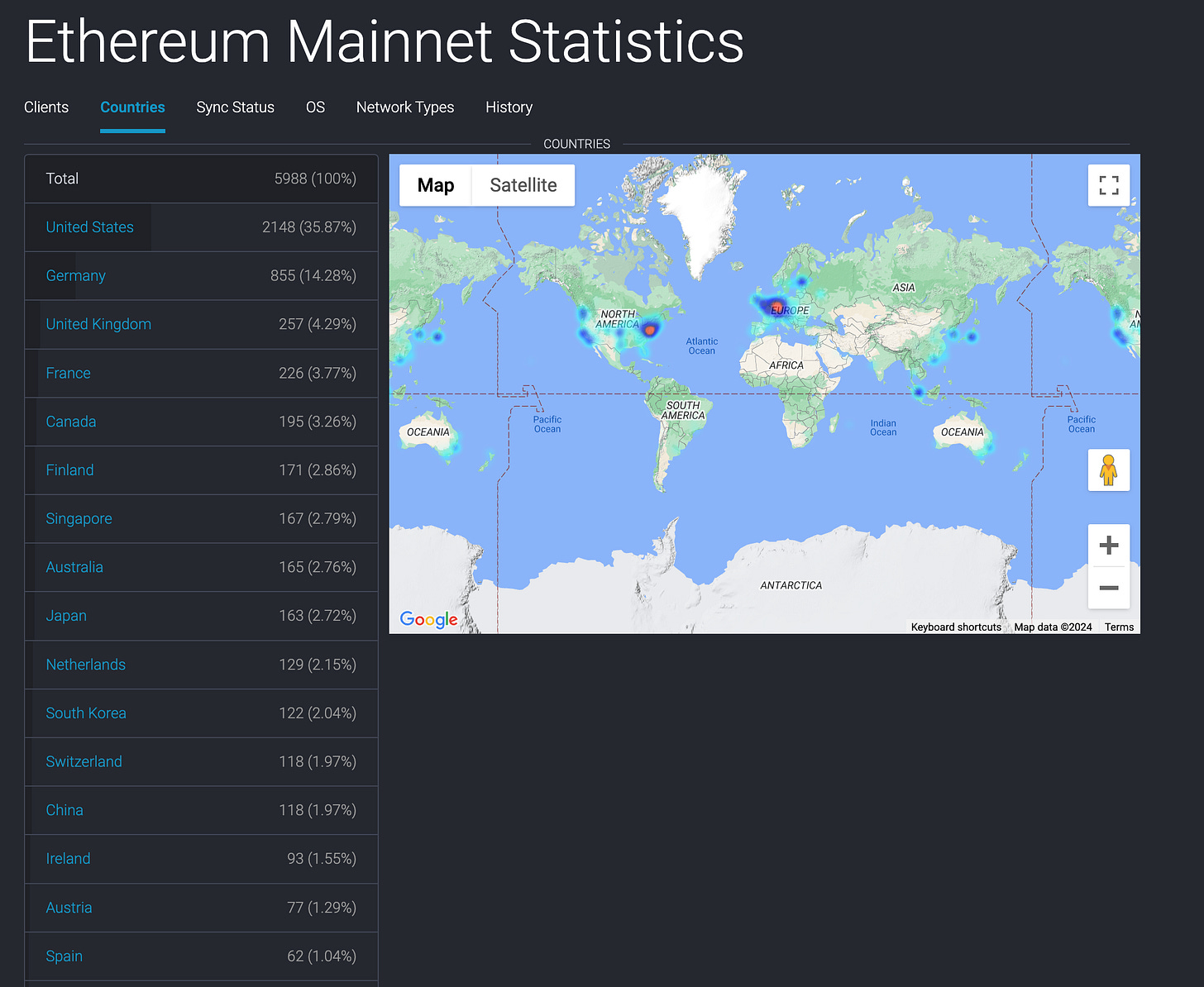This screenshot has width=1204, height=987.
Task: Zoom out on the map
Action: pyautogui.click(x=1109, y=588)
